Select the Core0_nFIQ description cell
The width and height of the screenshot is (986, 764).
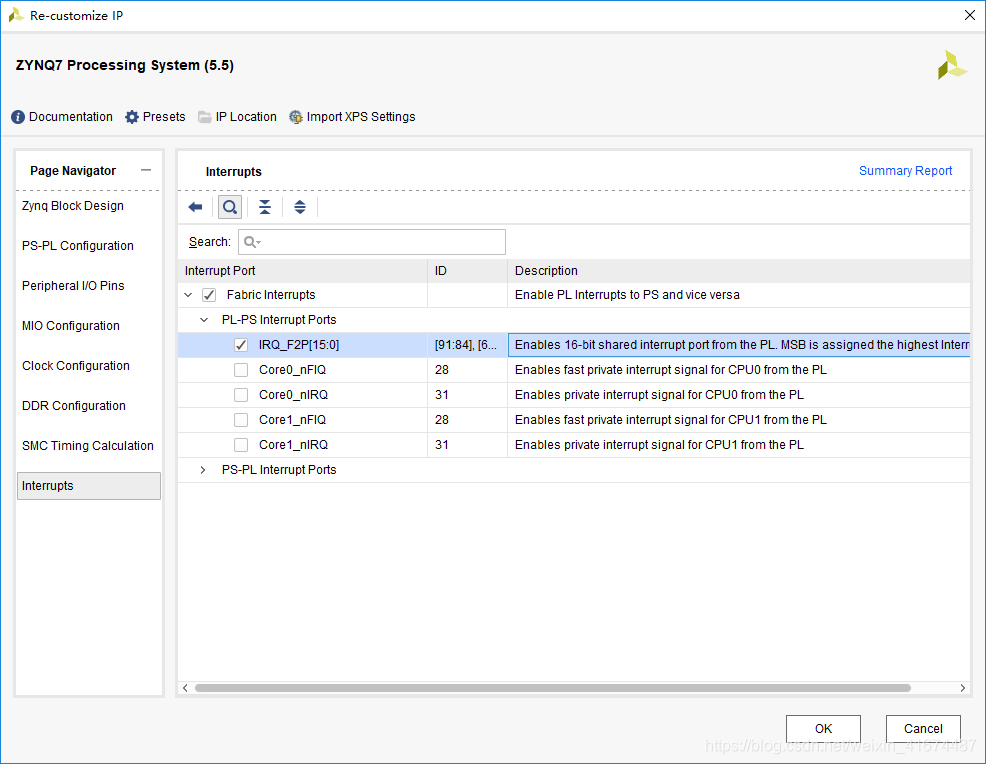pyautogui.click(x=739, y=370)
